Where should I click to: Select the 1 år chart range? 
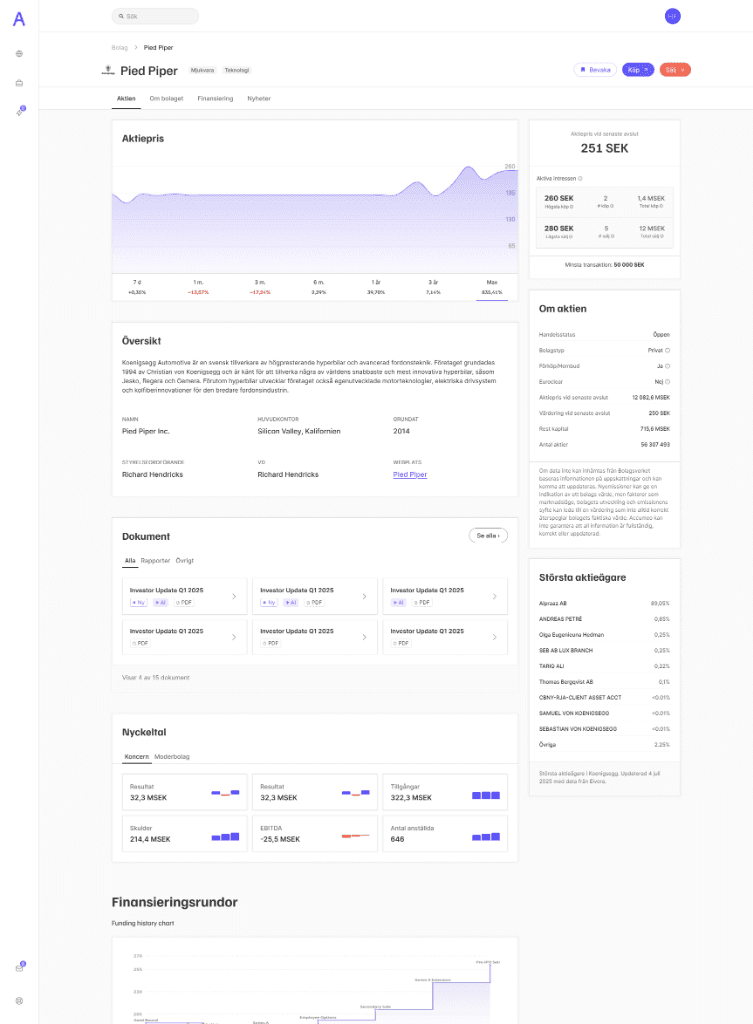coord(376,287)
